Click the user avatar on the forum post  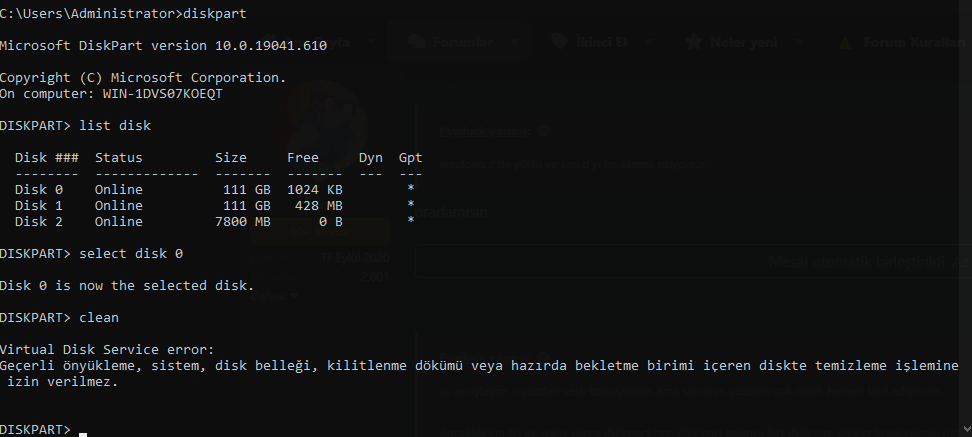322,128
